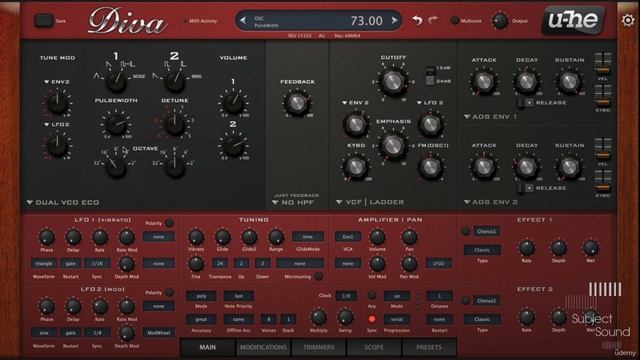Open settings via the gear icon
Screen dimensions: 640x360
pyautogui.click(x=628, y=20)
